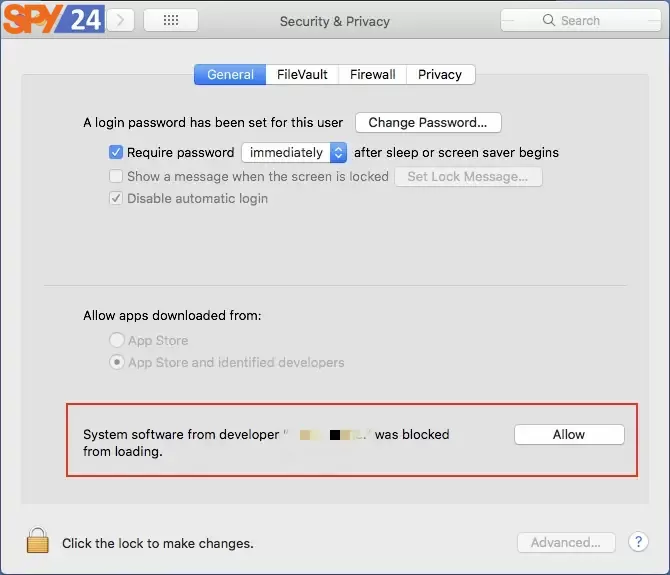Toggle the Require password checkbox
The image size is (670, 575).
[116, 152]
